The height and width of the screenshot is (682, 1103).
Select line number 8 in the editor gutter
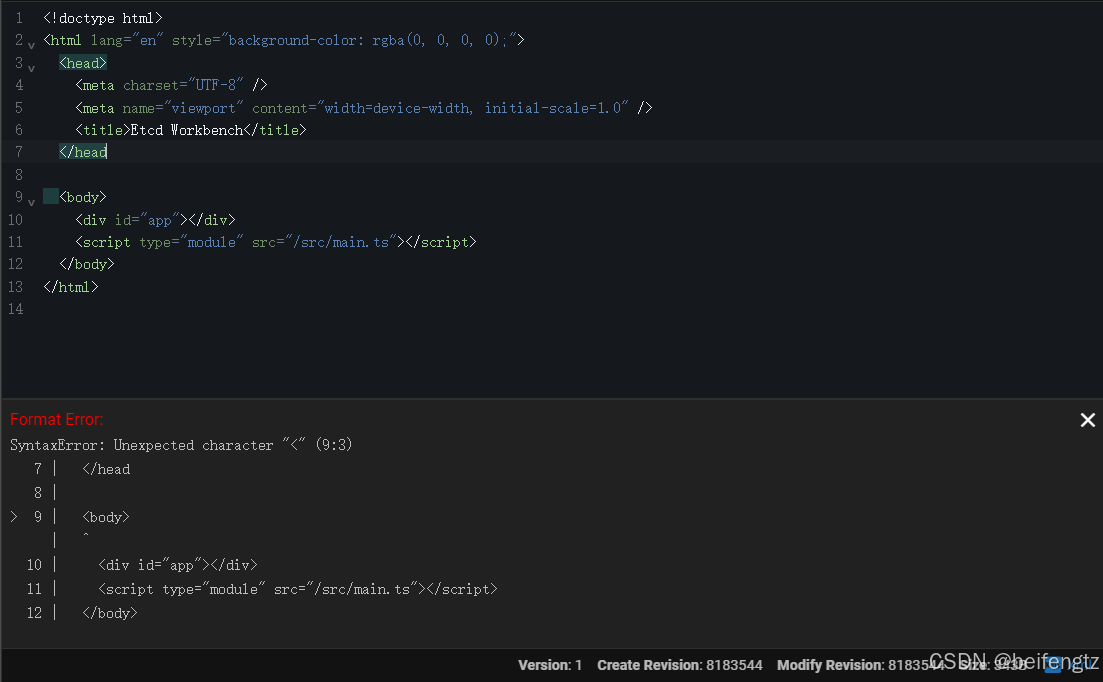[x=19, y=174]
